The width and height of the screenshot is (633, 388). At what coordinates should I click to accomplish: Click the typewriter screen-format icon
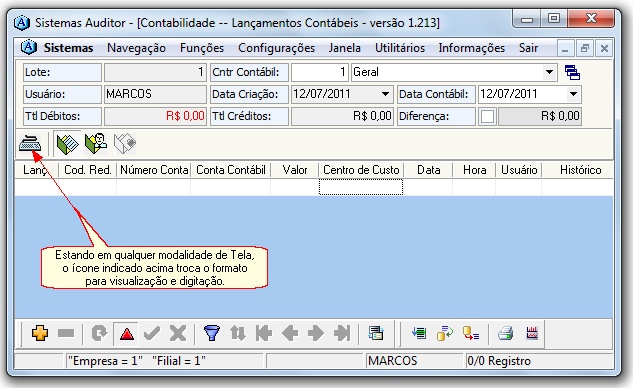[30, 143]
